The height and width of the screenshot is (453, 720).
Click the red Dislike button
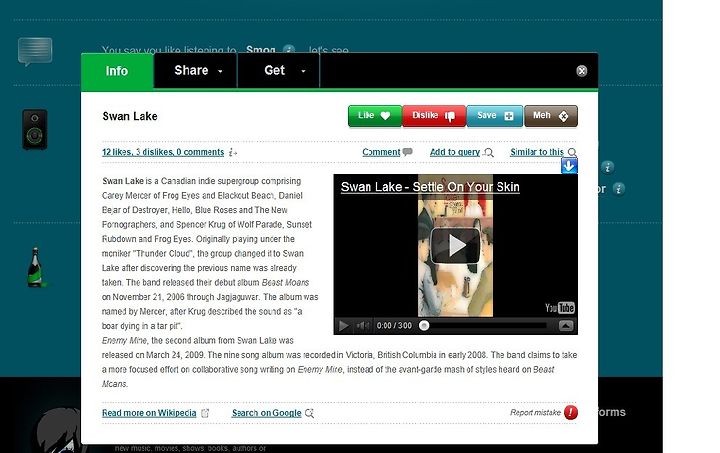click(434, 116)
